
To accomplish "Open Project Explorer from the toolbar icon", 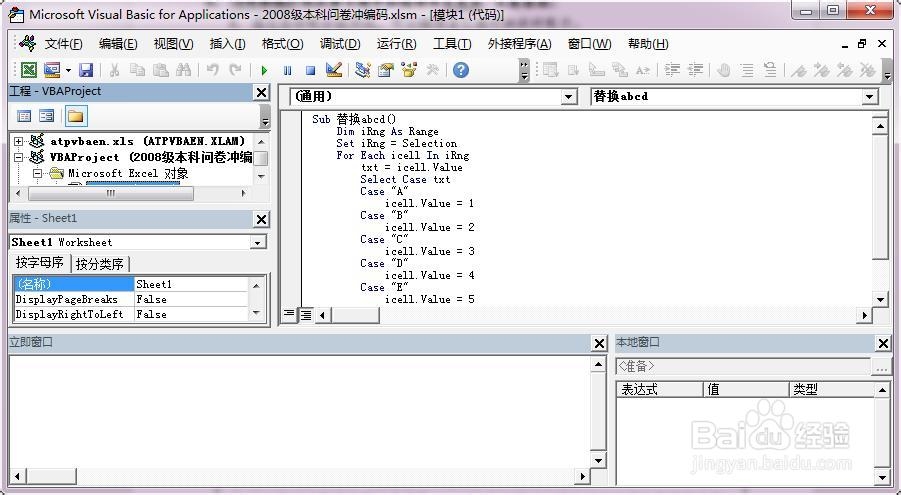I will click(363, 70).
